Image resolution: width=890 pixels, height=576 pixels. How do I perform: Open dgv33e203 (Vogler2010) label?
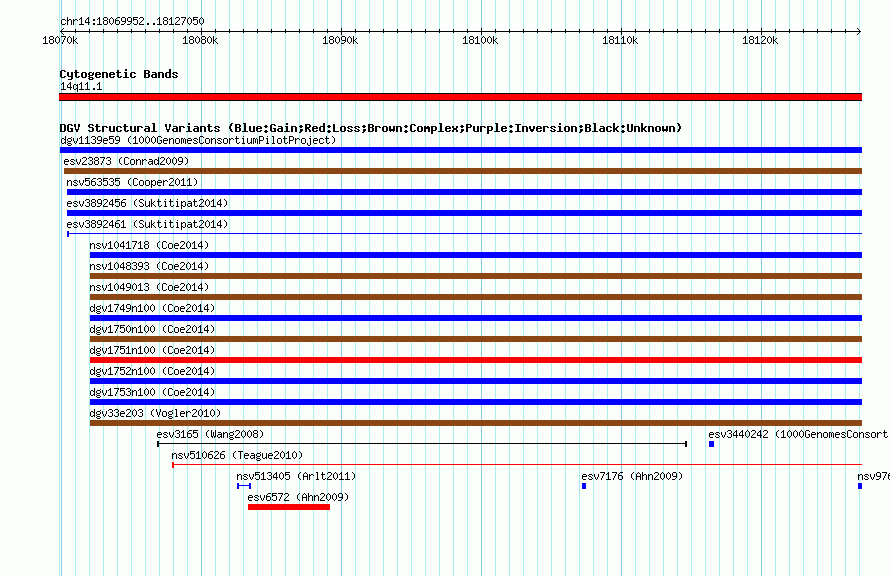tap(155, 413)
